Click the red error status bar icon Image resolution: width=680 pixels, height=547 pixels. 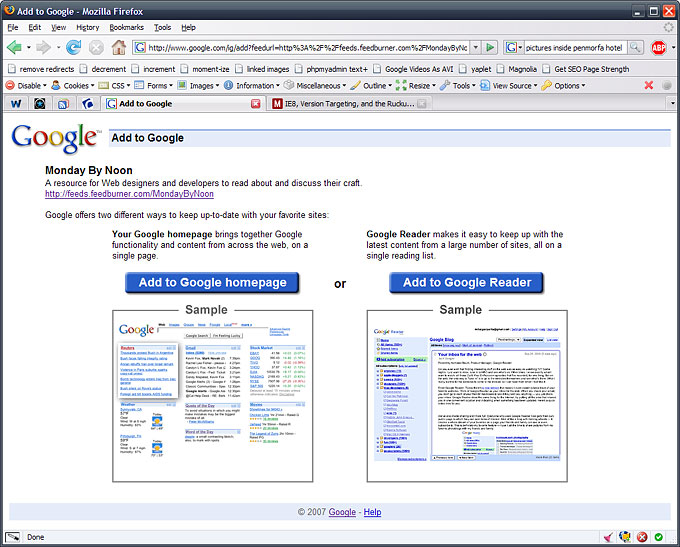point(642,537)
